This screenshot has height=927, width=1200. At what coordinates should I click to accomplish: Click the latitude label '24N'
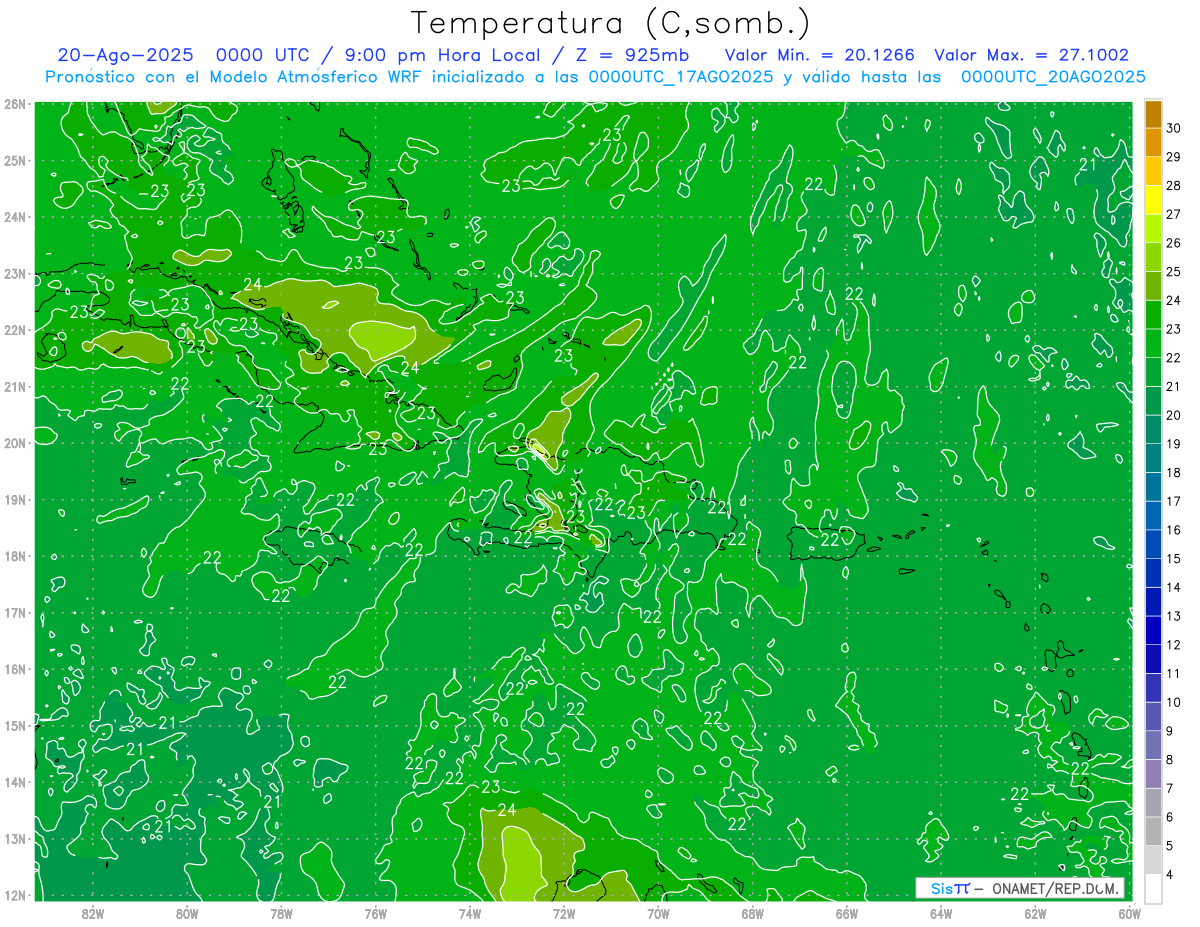pos(14,217)
